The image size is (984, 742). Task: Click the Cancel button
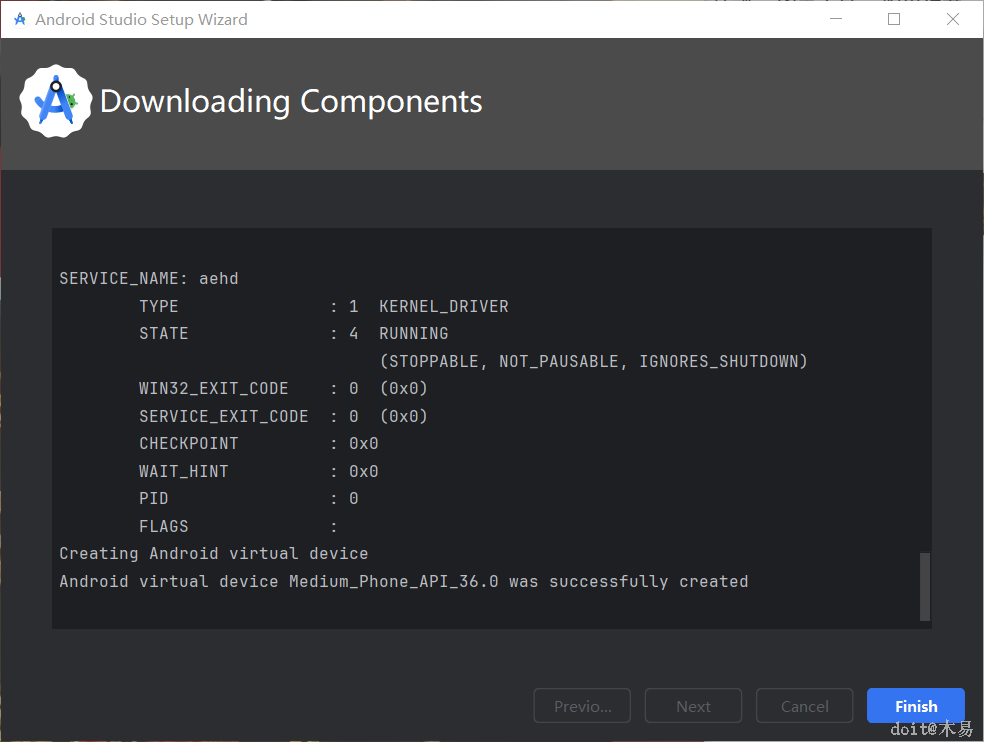804,706
